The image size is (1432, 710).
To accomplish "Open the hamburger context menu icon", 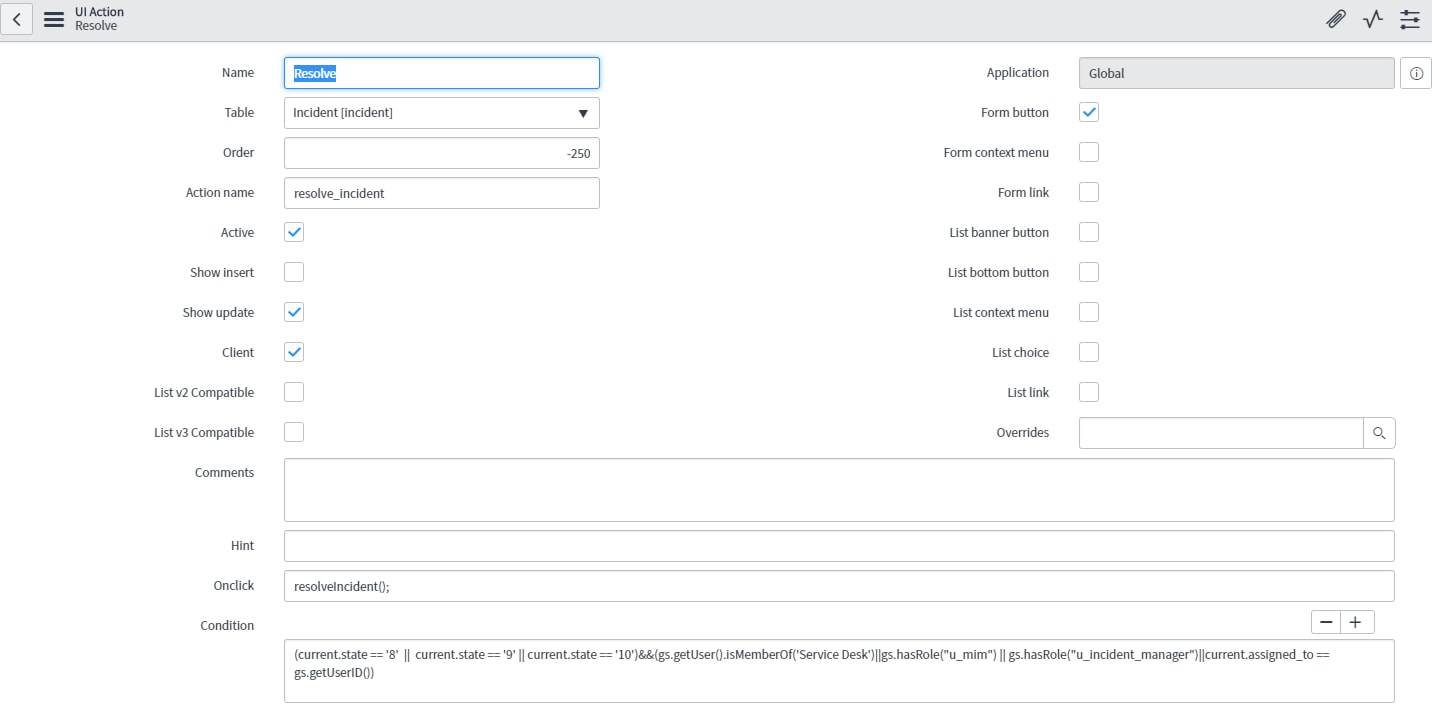I will click(x=54, y=19).
